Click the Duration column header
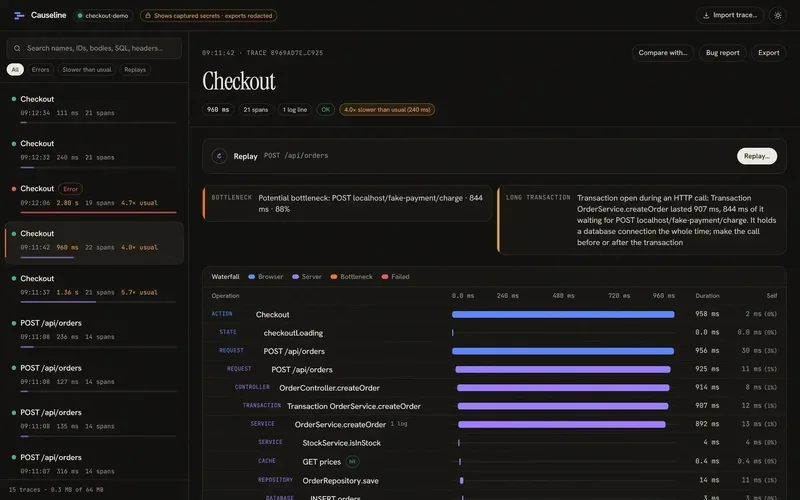Screen dimensions: 800x500 click(x=707, y=296)
